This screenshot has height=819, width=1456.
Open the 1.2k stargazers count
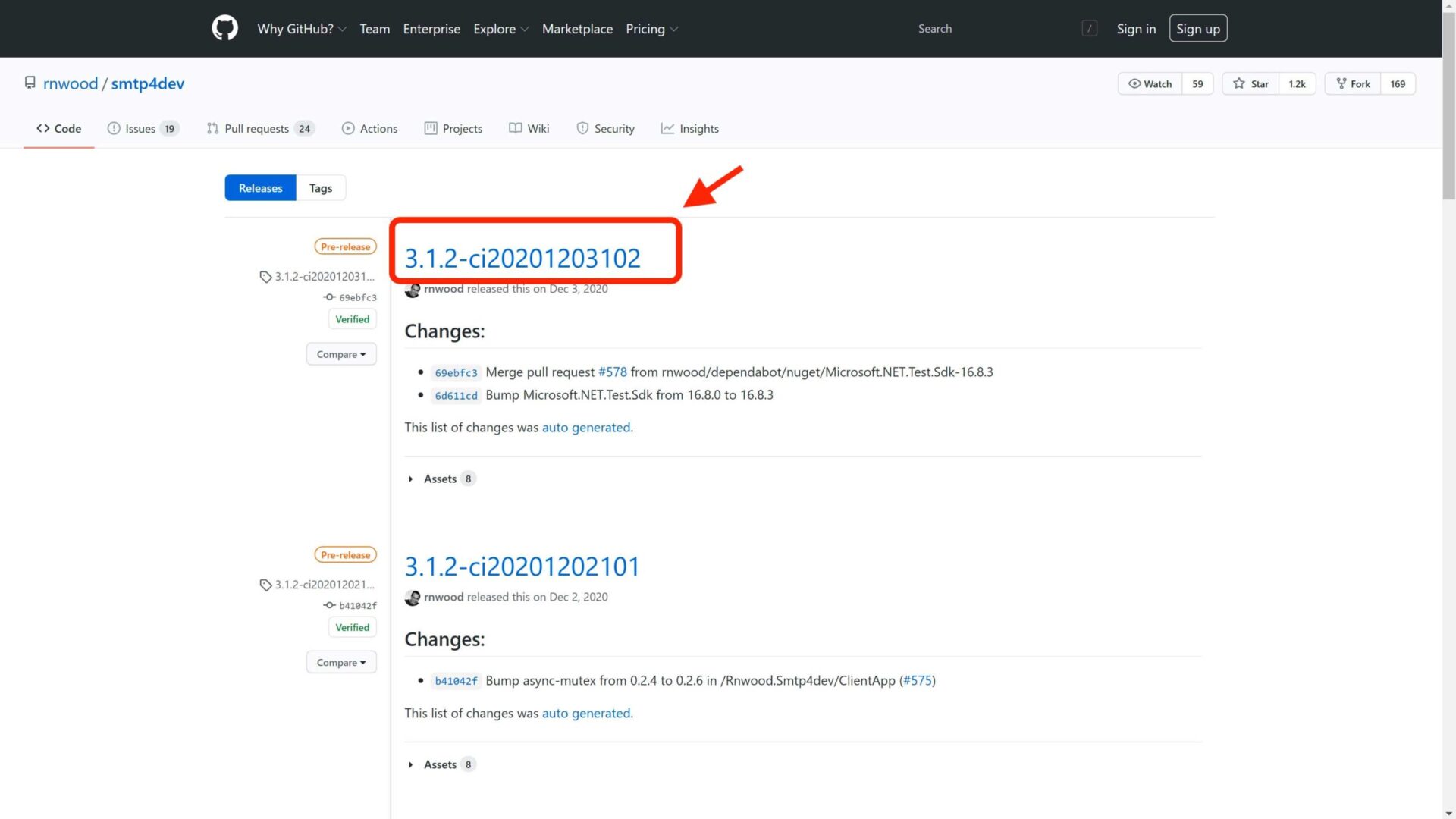coord(1298,83)
